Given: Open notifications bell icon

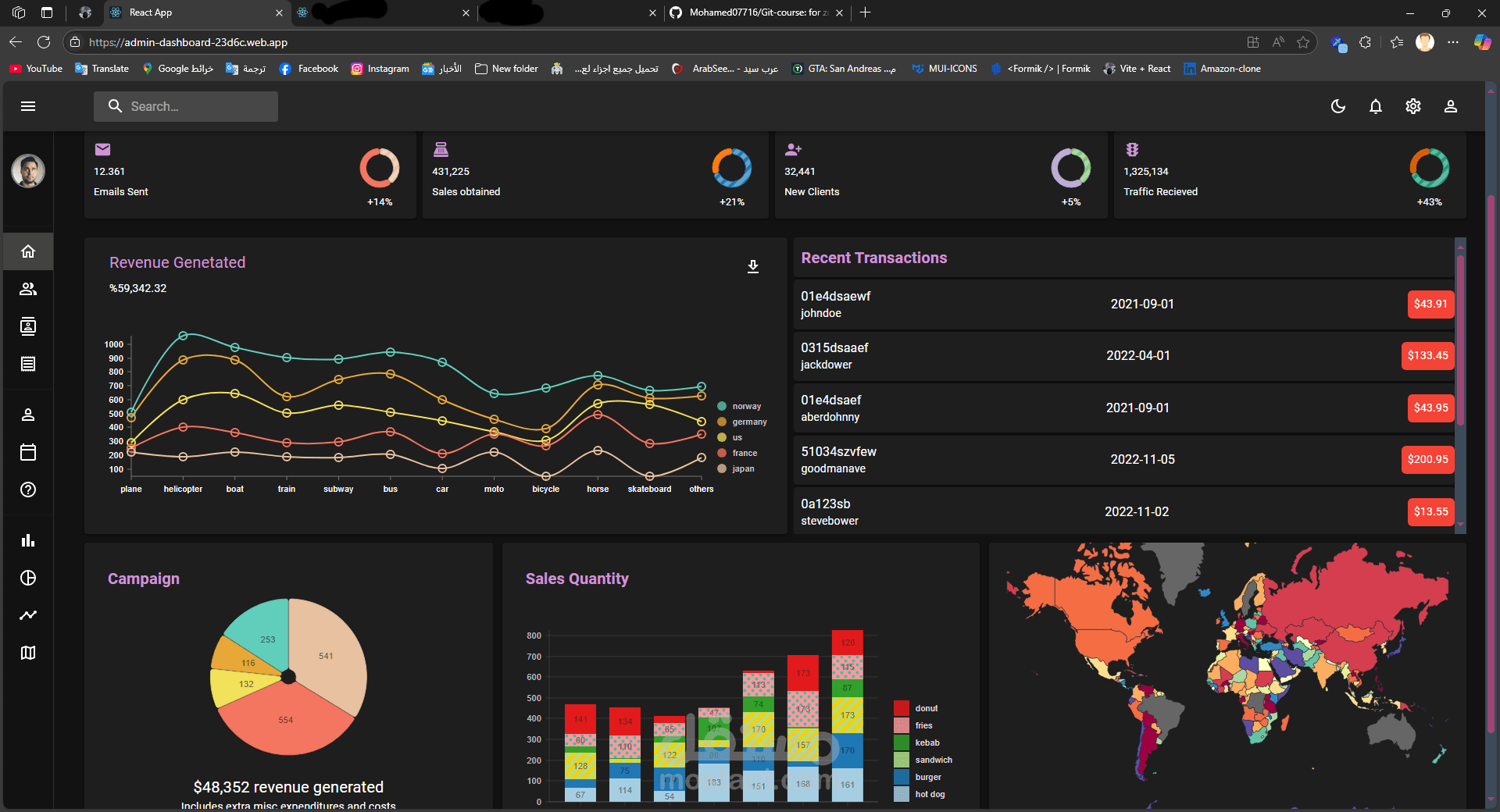Looking at the screenshot, I should point(1376,106).
